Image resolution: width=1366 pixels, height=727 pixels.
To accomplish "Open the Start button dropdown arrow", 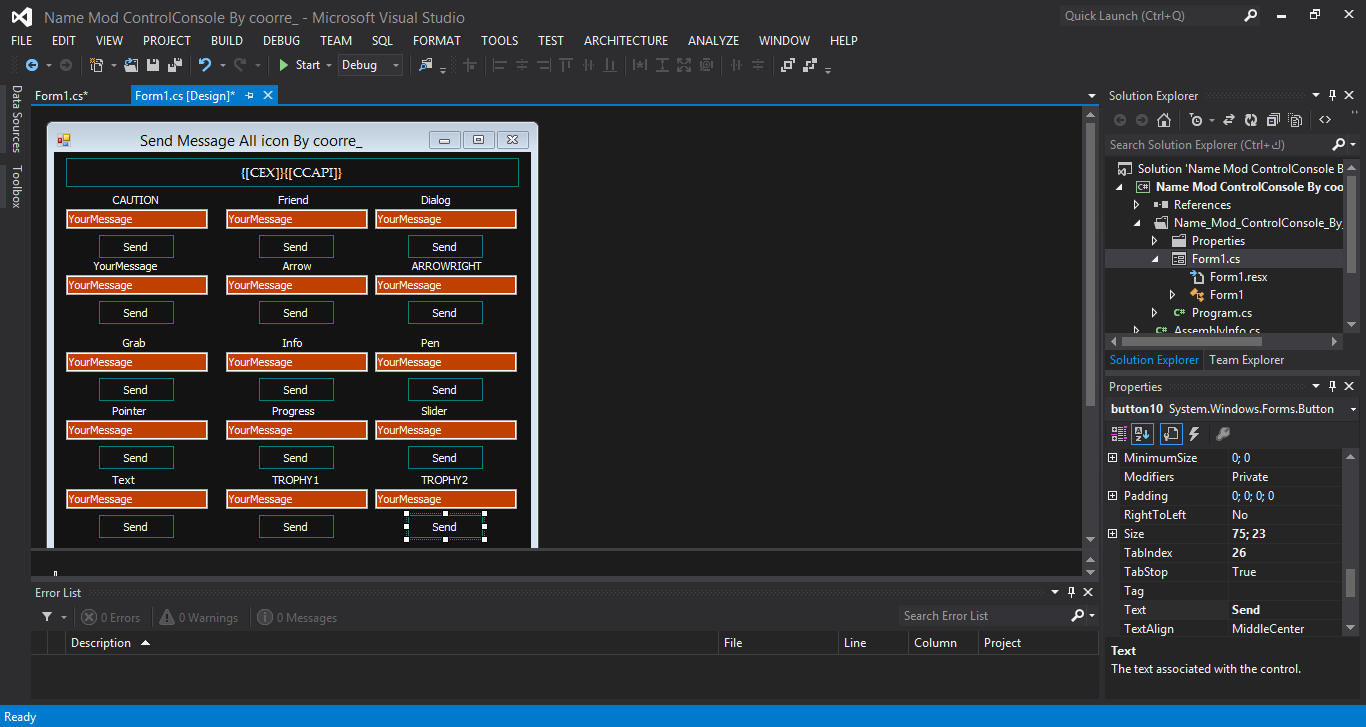I will point(329,65).
